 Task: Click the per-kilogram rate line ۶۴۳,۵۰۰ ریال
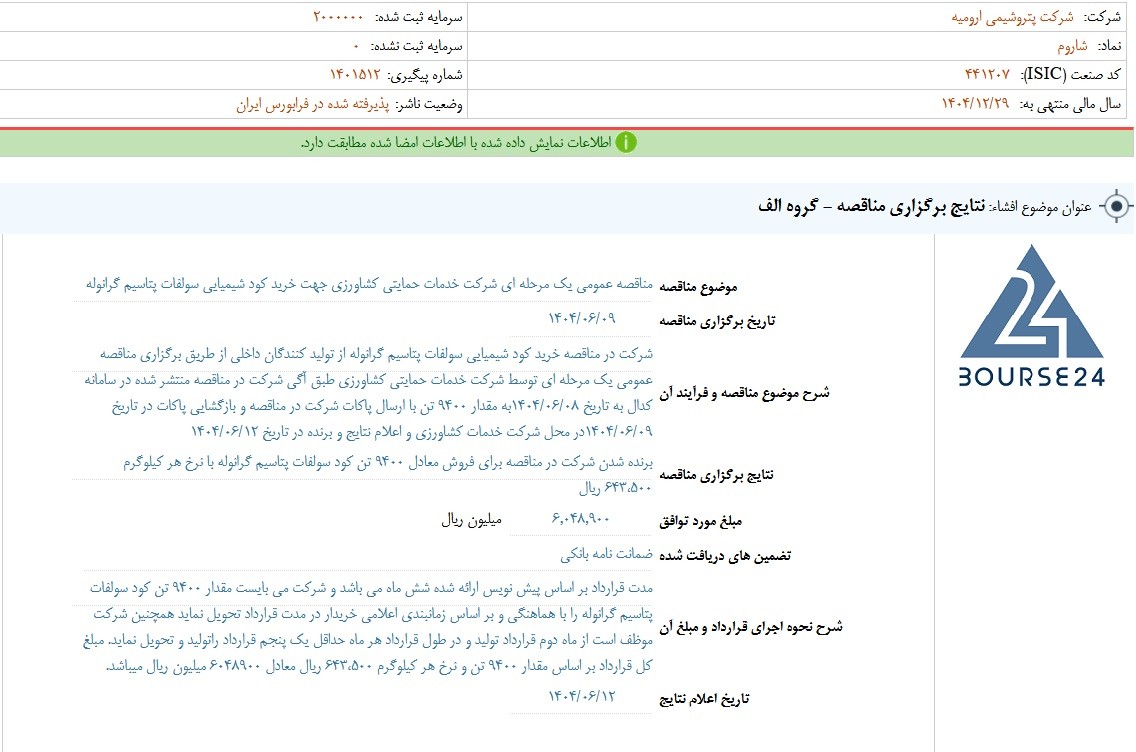pos(615,488)
